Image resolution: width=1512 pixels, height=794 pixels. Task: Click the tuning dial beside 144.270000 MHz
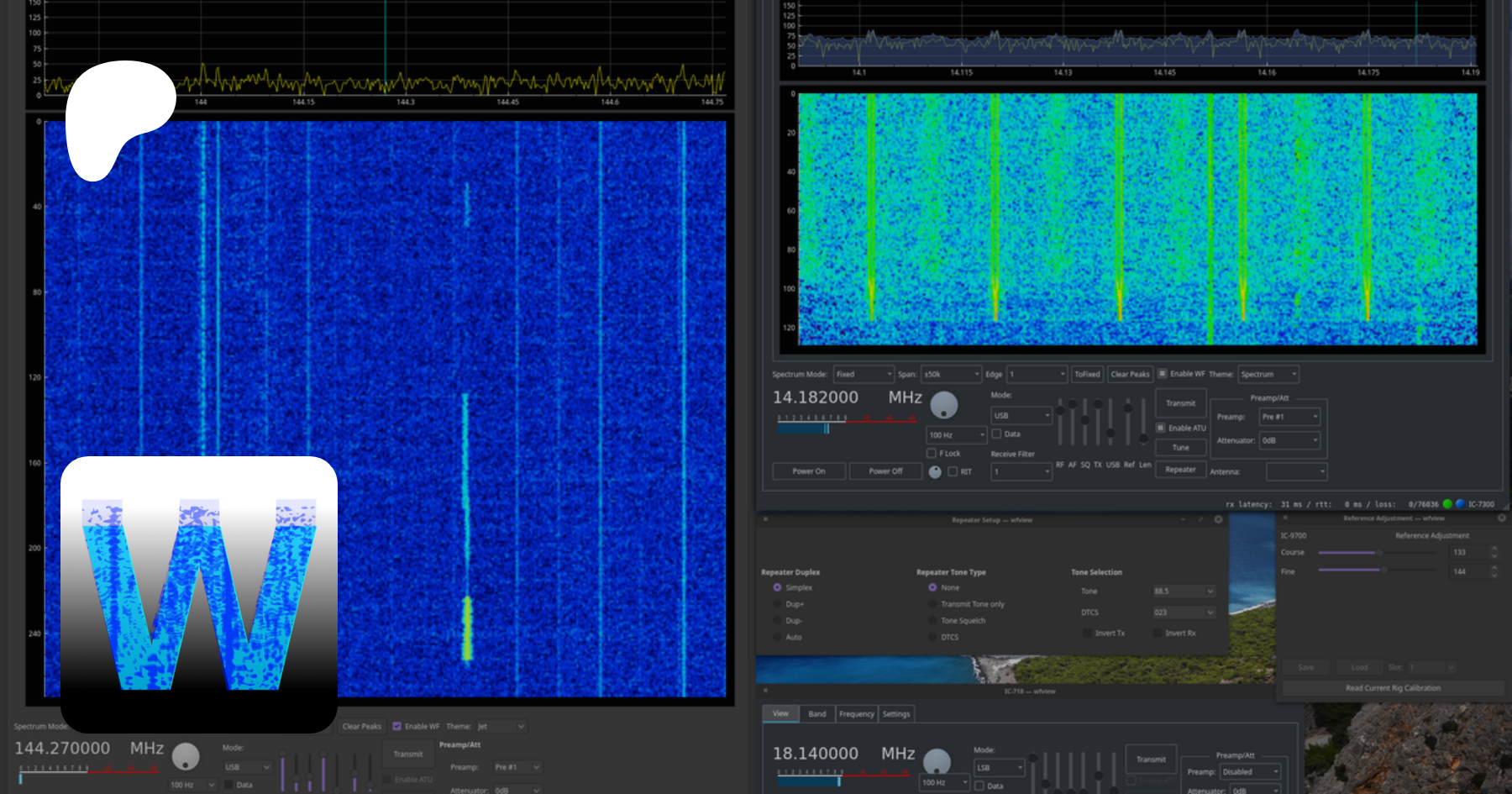(186, 756)
